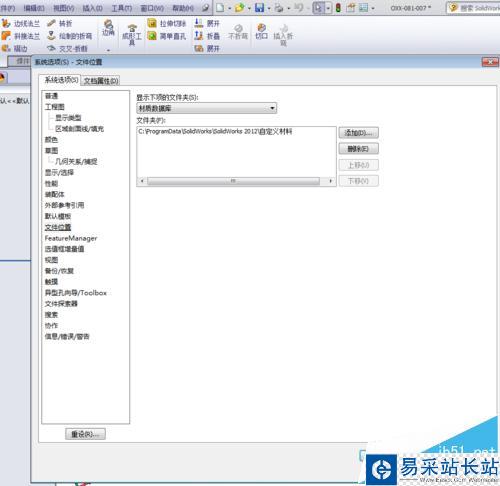This screenshot has width=500, height=486.
Task: Open the 帮助(H) menu
Action: point(183,8)
